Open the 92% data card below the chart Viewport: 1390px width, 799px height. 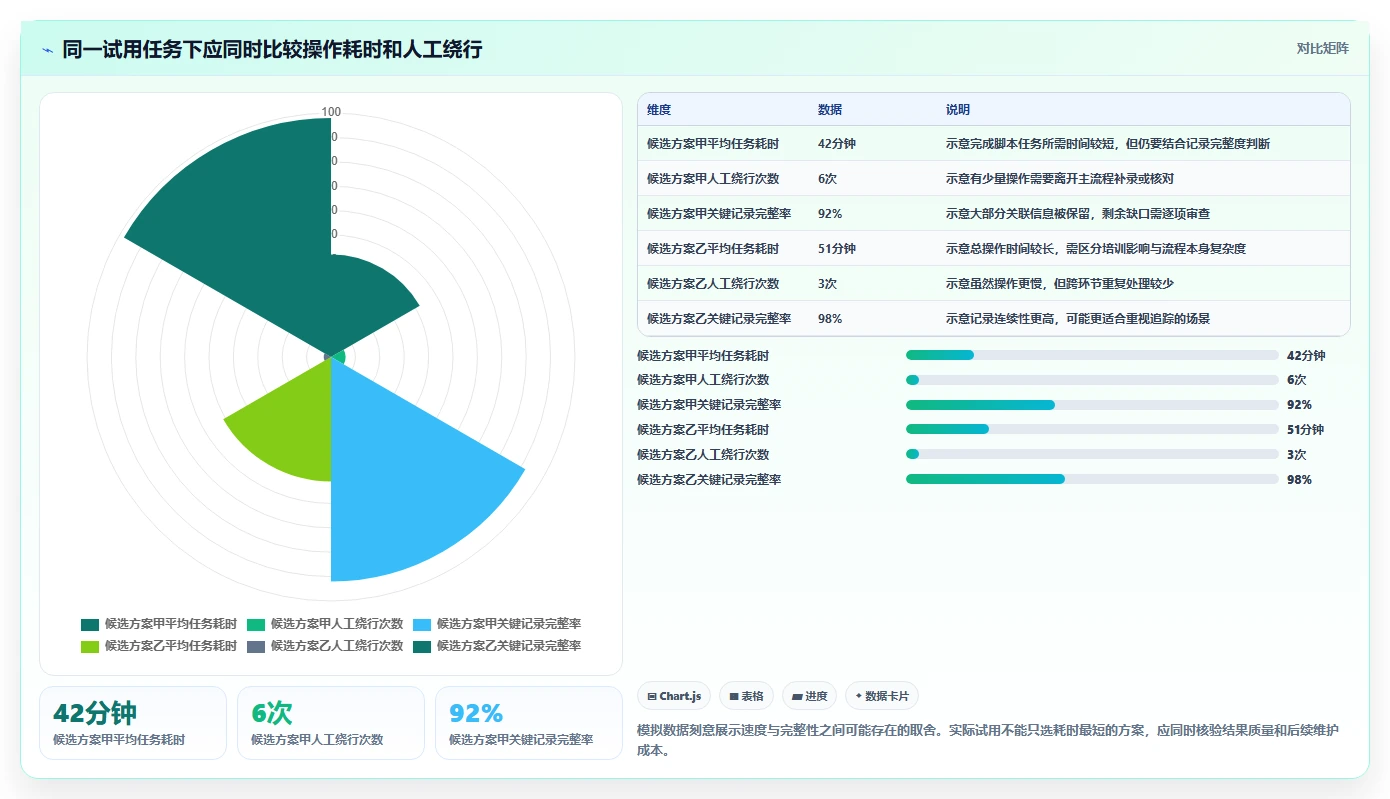529,723
